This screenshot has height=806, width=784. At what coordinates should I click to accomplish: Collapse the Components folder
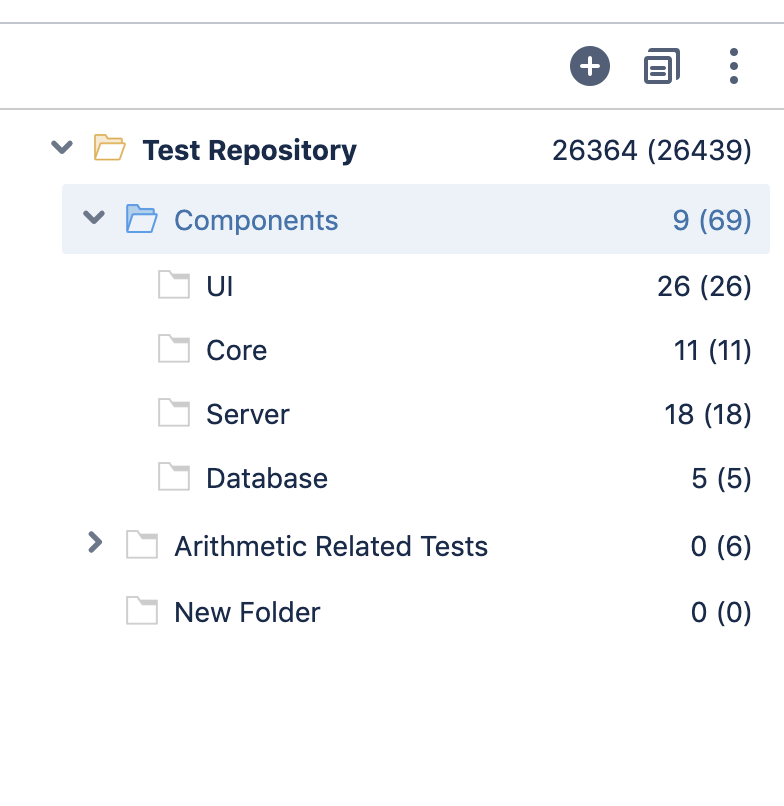(x=94, y=217)
